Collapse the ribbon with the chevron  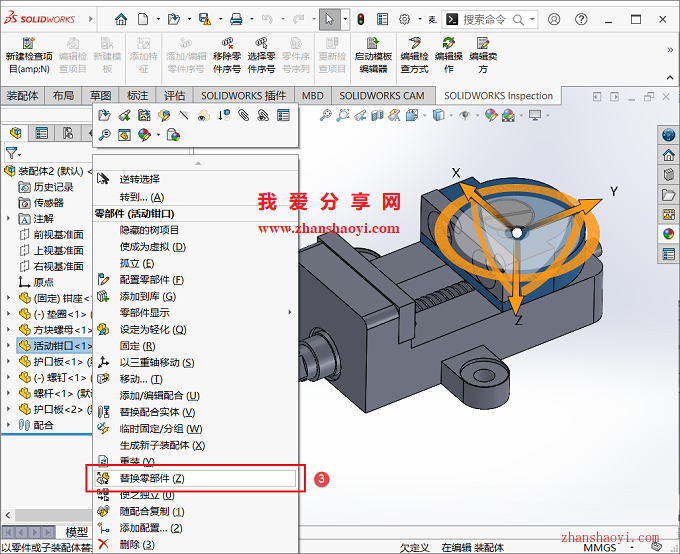pyautogui.click(x=670, y=78)
